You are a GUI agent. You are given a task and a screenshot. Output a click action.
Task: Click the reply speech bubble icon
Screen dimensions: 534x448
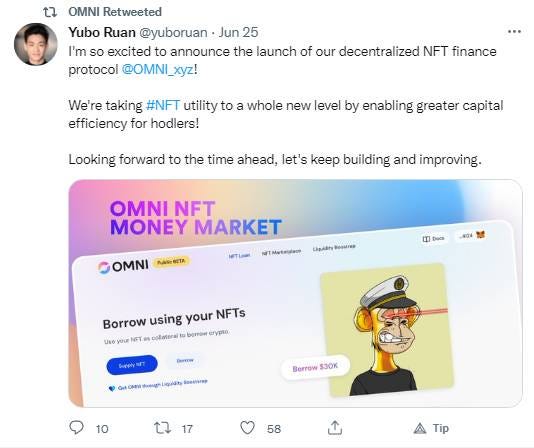[76, 427]
